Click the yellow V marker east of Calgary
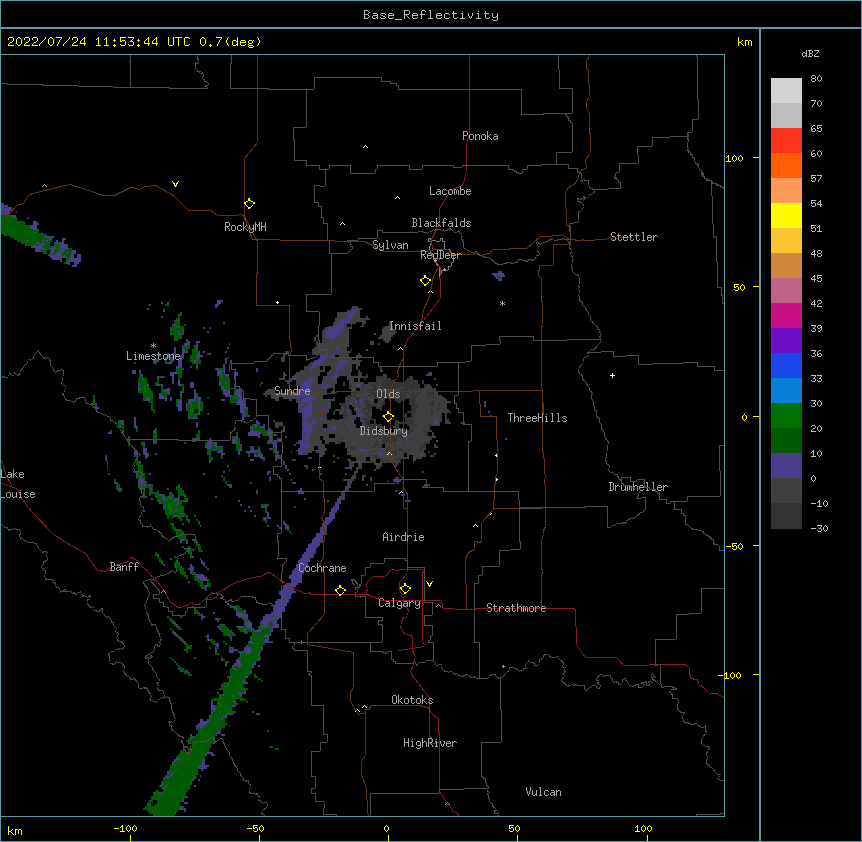Screen dimensions: 862x842 click(429, 584)
